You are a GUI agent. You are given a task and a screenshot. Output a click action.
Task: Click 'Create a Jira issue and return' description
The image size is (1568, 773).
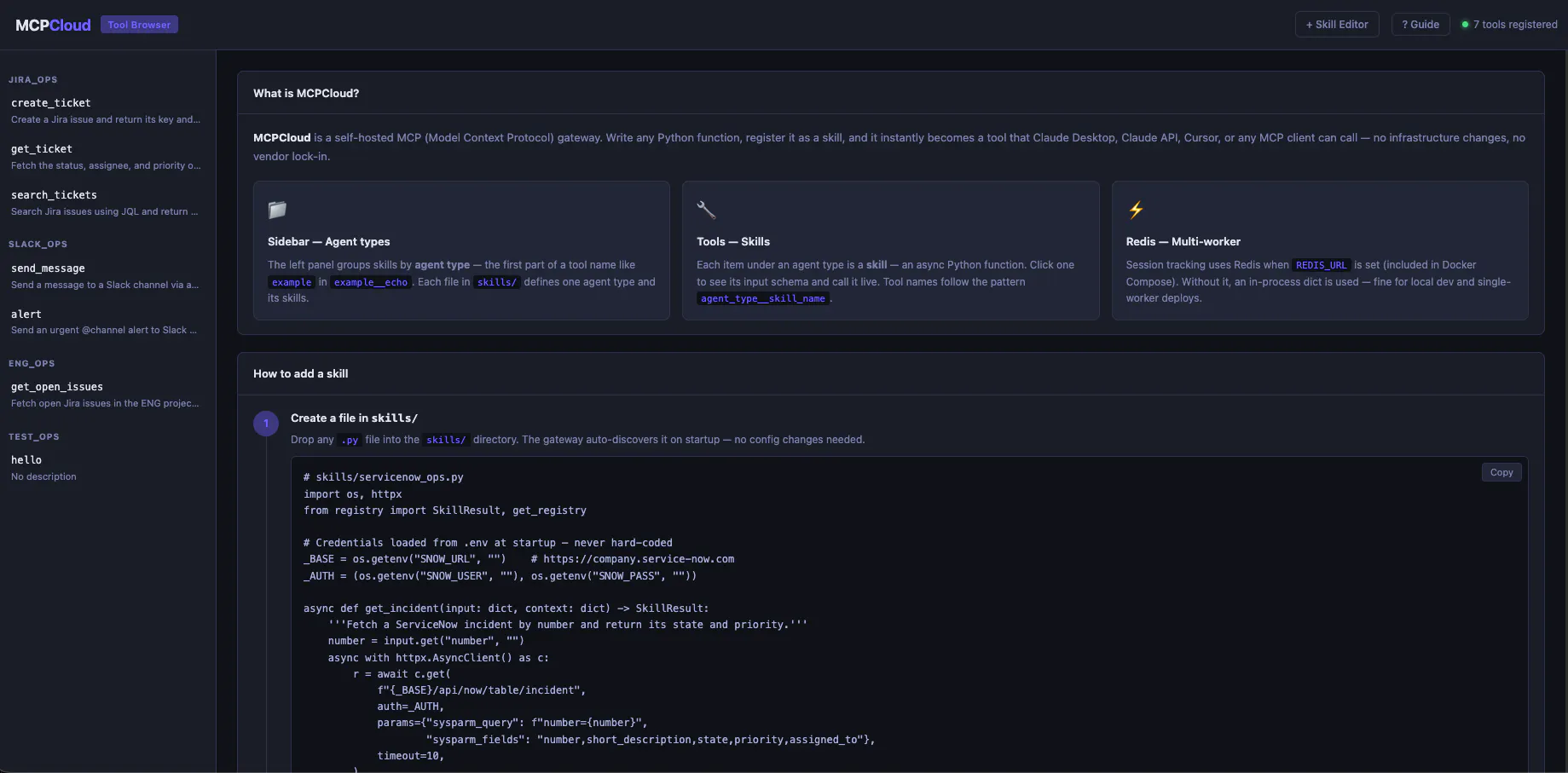coord(106,120)
